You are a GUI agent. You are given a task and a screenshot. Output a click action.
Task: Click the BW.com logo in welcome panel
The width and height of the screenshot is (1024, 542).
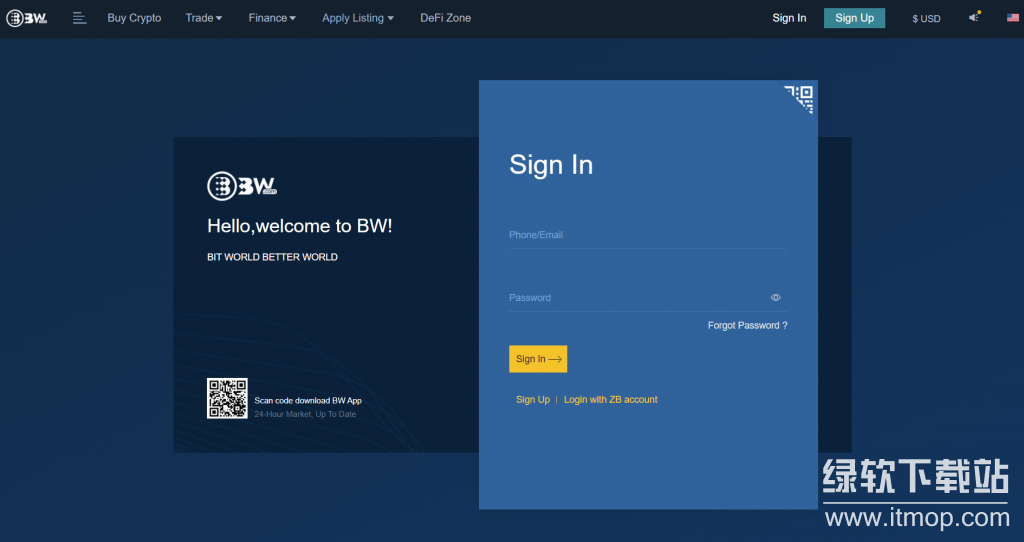point(241,186)
